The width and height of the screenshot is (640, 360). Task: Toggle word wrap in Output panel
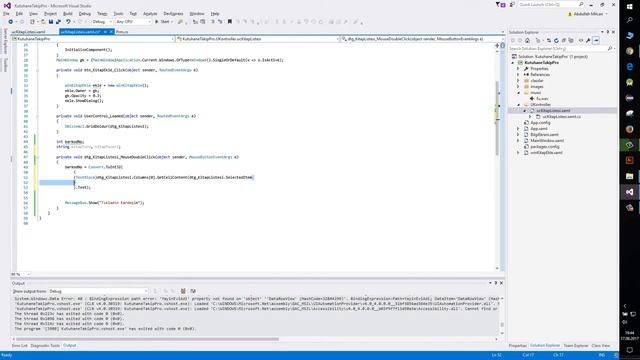[x=193, y=291]
